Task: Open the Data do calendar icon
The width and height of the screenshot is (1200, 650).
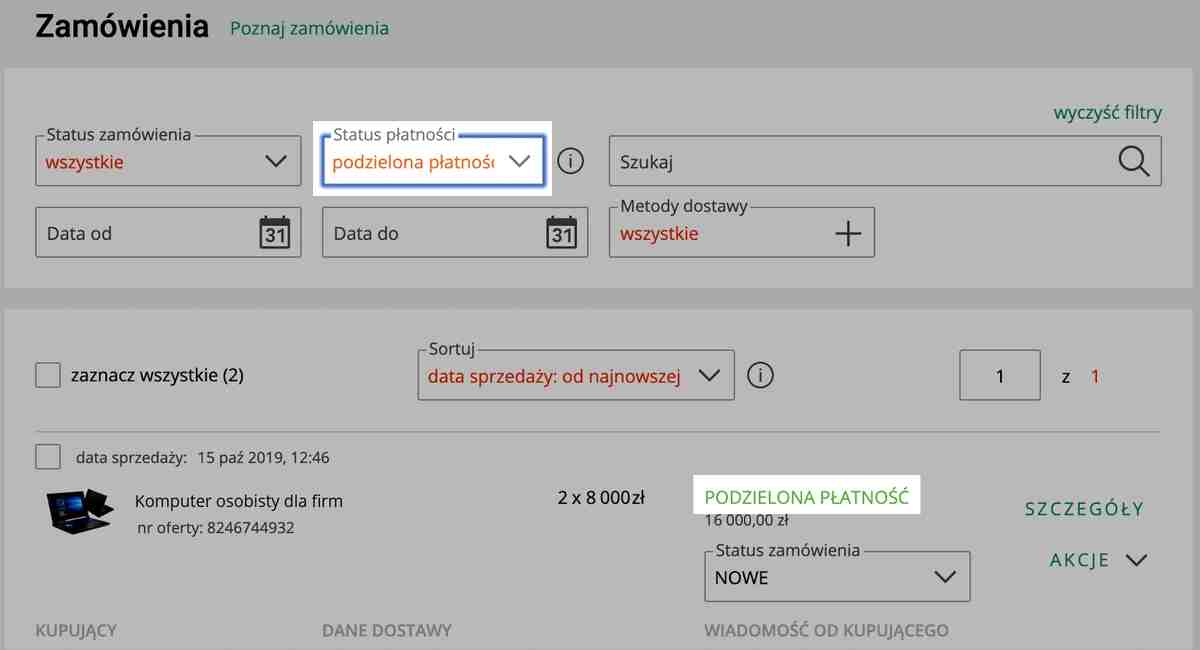Action: (x=561, y=233)
